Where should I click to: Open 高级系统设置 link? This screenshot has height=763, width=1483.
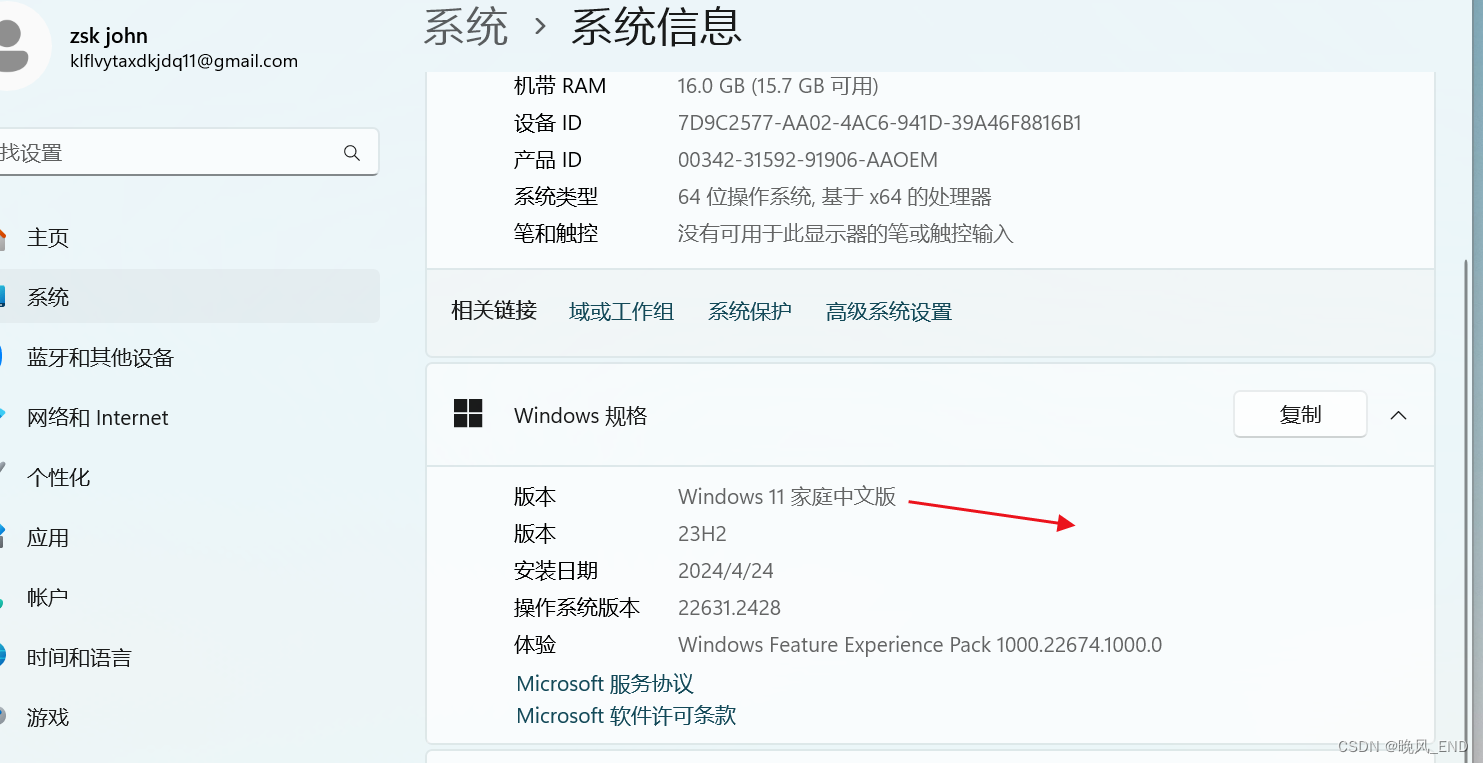pos(889,312)
